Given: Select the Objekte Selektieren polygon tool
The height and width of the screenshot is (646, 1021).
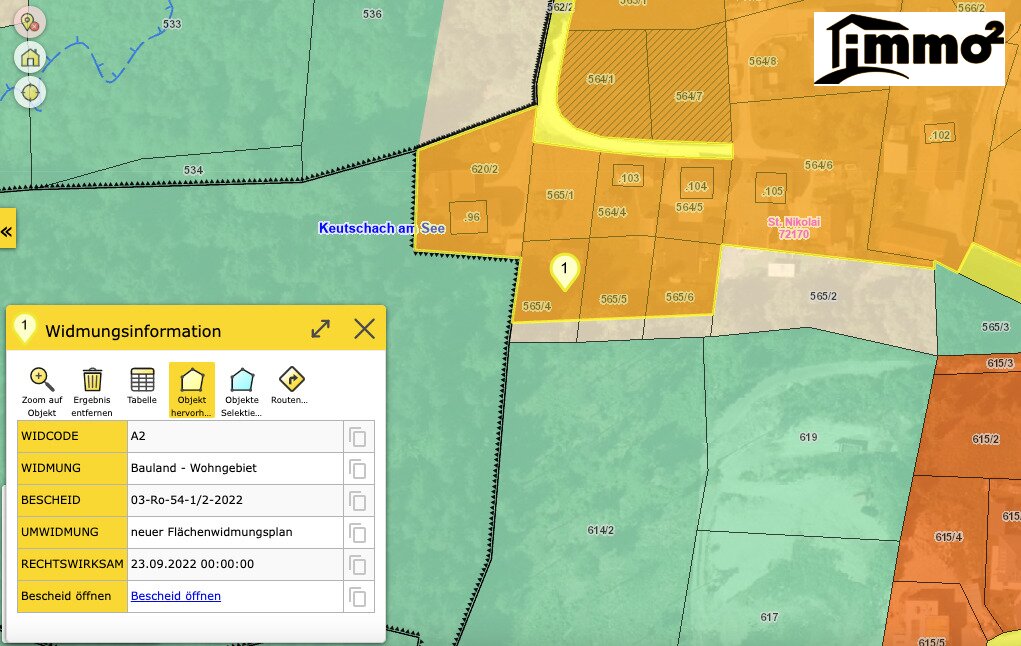Looking at the screenshot, I should tap(241, 380).
